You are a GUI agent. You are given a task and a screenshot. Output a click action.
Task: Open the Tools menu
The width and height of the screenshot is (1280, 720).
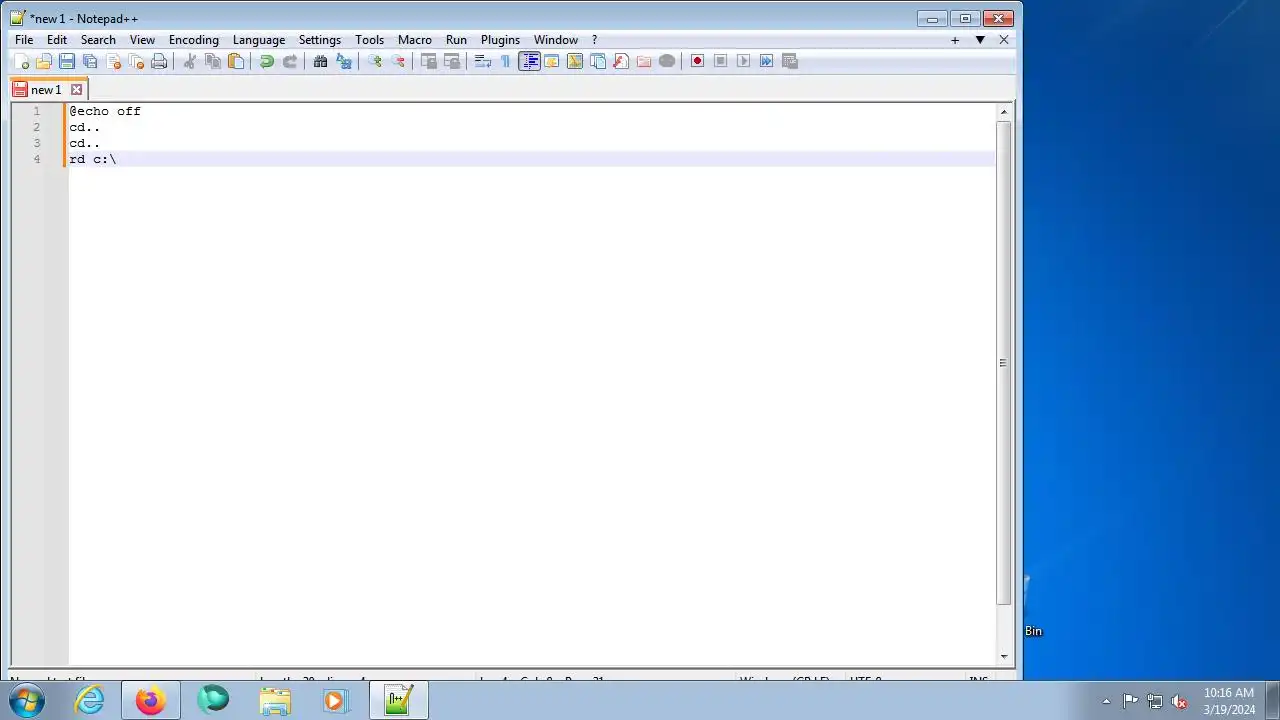pos(369,40)
